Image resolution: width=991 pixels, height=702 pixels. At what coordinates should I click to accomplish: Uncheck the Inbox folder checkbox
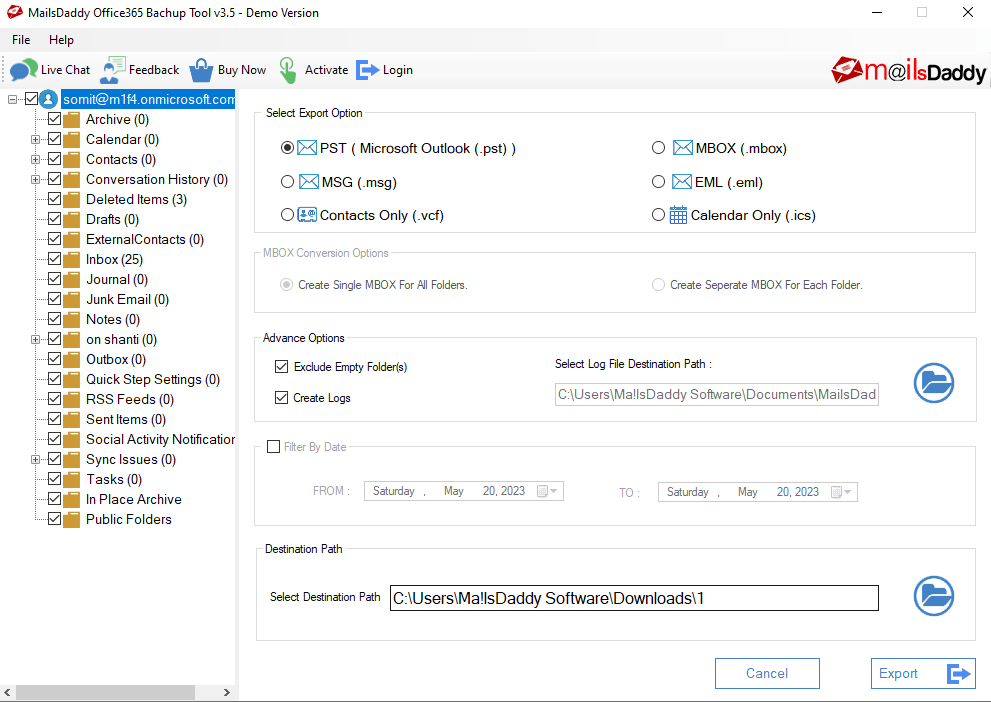click(x=54, y=258)
